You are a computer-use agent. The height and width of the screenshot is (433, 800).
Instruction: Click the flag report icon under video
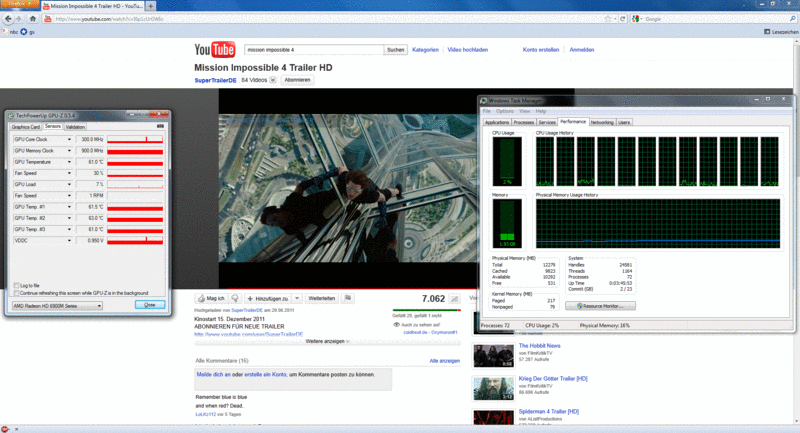[348, 298]
